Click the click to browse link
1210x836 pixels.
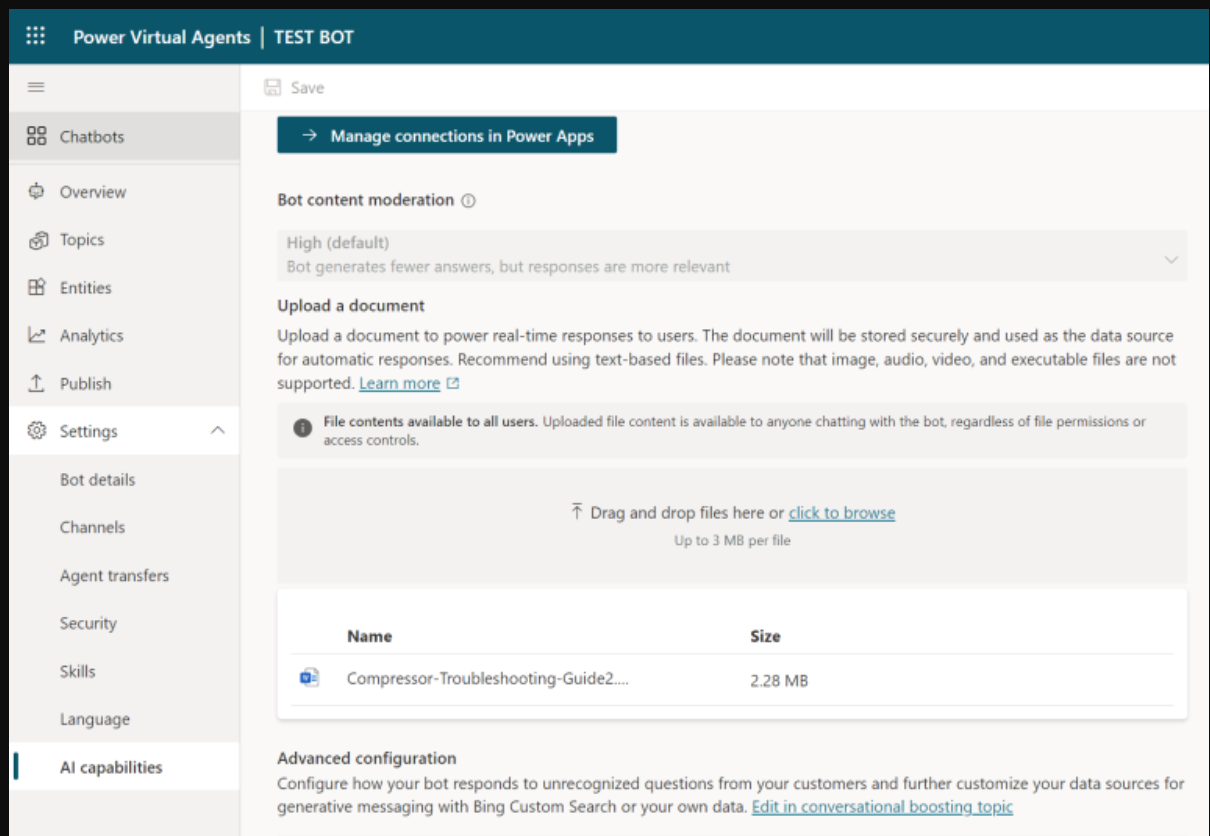tap(842, 513)
